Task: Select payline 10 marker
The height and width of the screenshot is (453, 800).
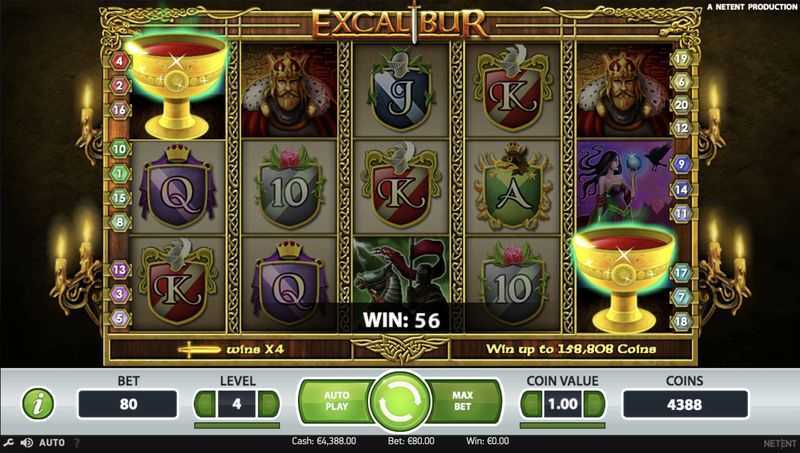Action: point(119,149)
